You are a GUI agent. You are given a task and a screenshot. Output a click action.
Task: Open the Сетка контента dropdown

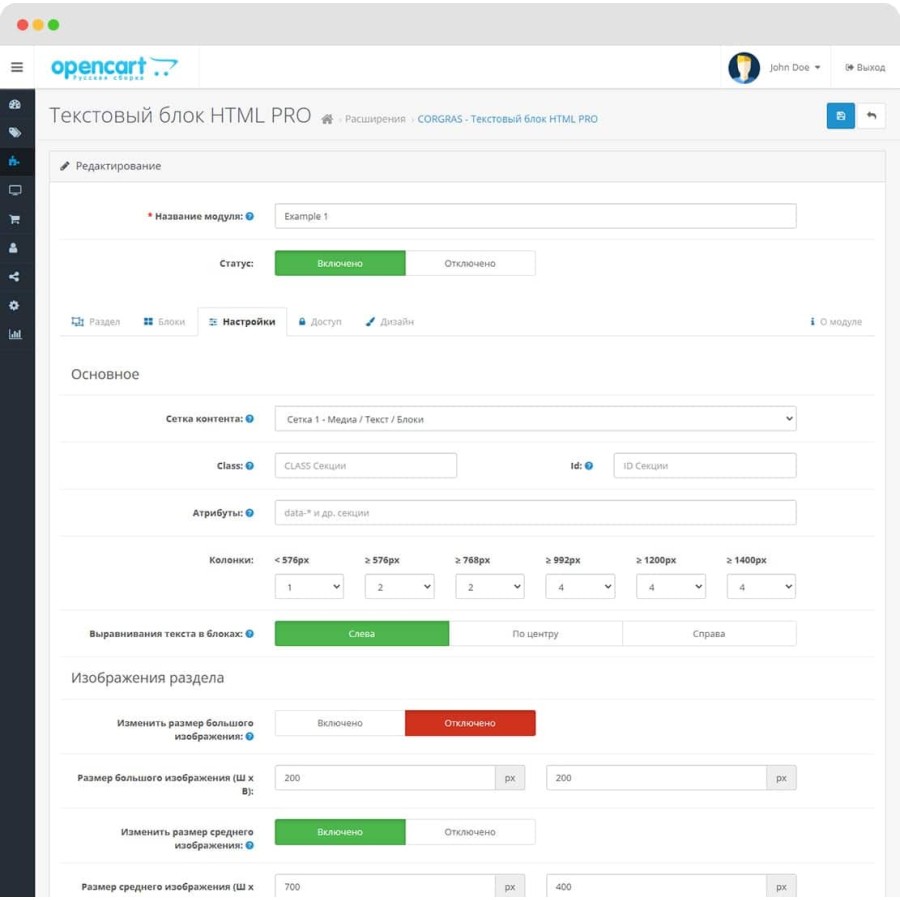pyautogui.click(x=536, y=419)
